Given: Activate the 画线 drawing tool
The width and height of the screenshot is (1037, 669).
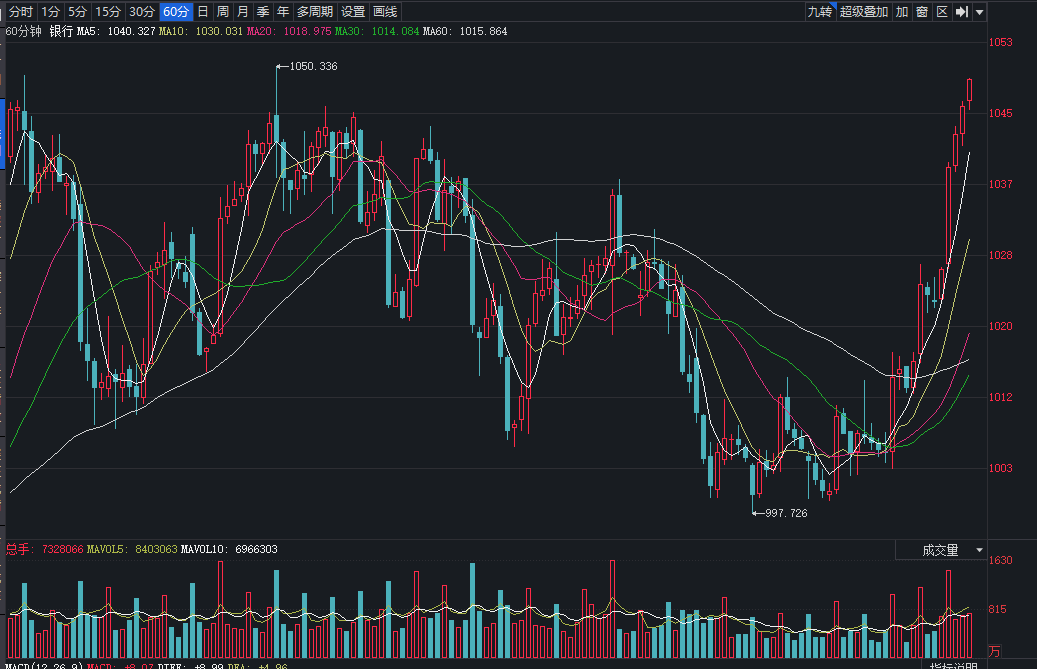Looking at the screenshot, I should click(x=385, y=12).
